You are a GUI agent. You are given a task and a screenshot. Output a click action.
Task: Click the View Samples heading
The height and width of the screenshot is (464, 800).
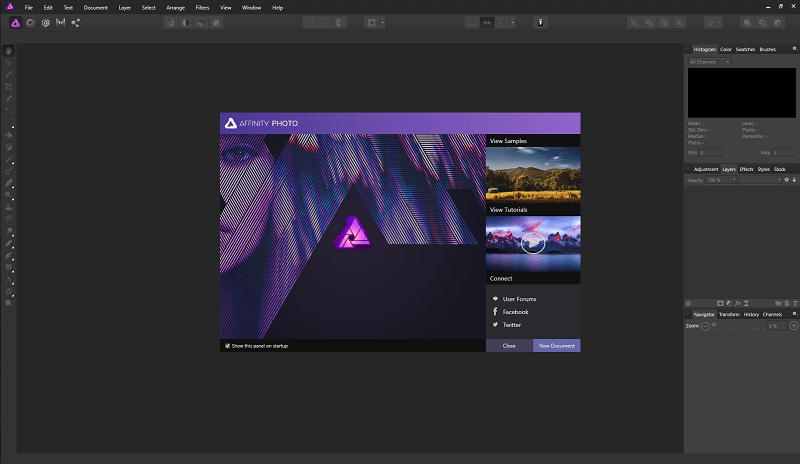pos(508,141)
